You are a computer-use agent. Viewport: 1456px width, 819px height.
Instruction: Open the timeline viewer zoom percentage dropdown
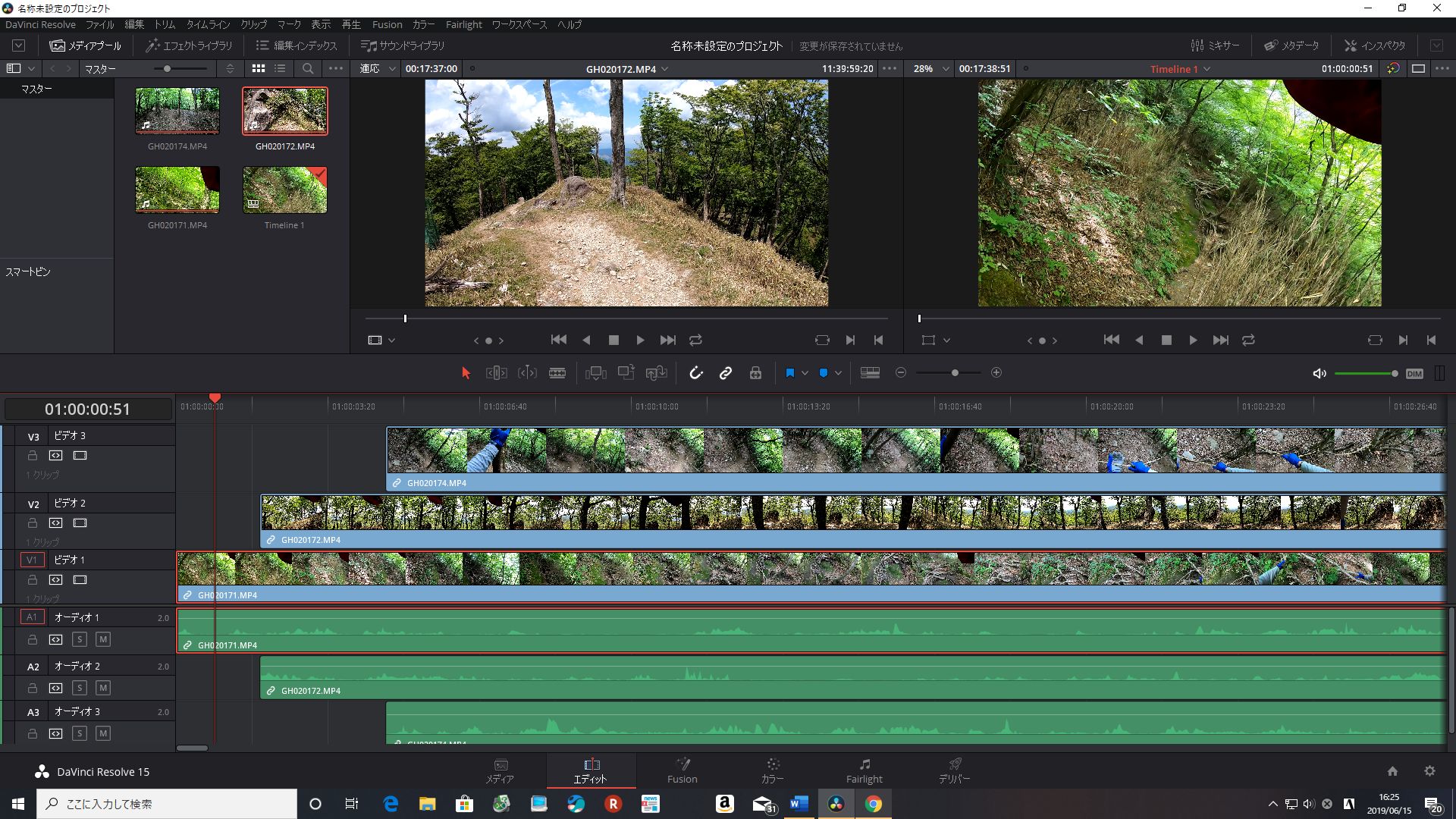[x=945, y=69]
